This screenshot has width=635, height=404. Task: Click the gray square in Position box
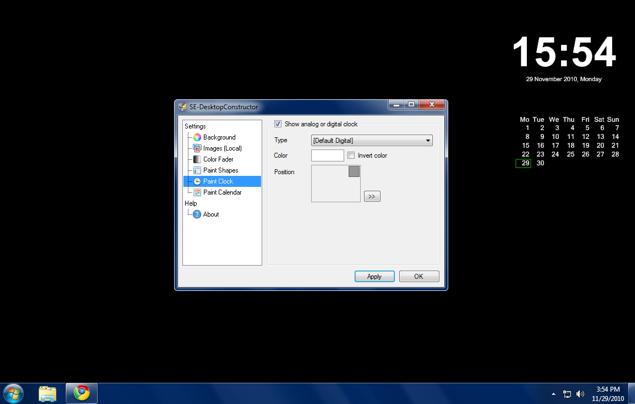coord(354,172)
